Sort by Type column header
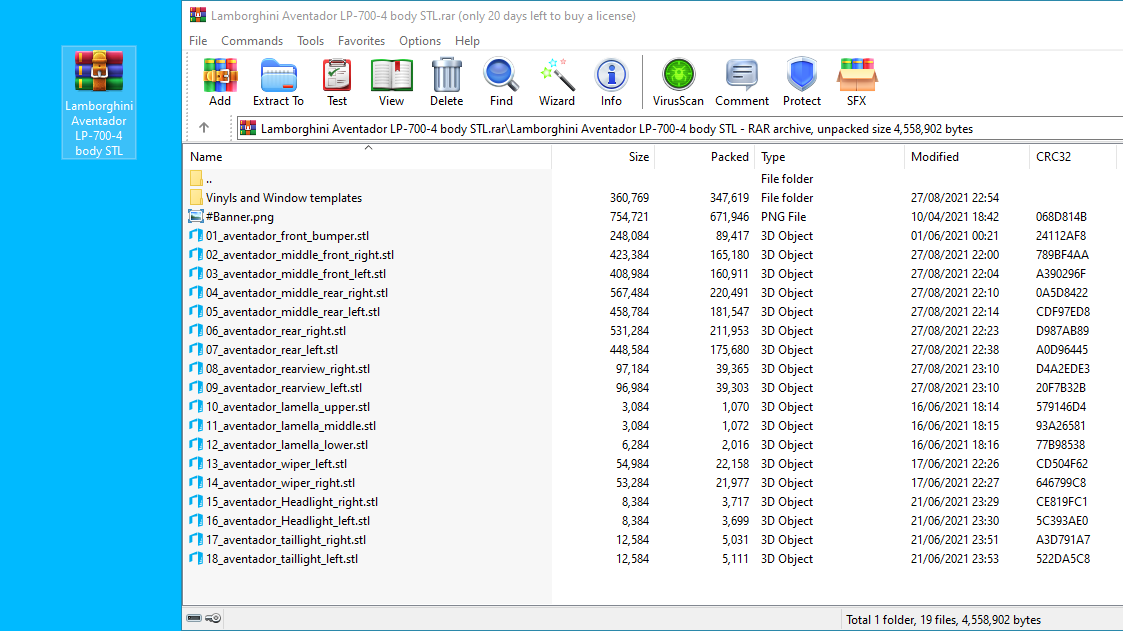This screenshot has width=1123, height=631. pyautogui.click(x=829, y=156)
